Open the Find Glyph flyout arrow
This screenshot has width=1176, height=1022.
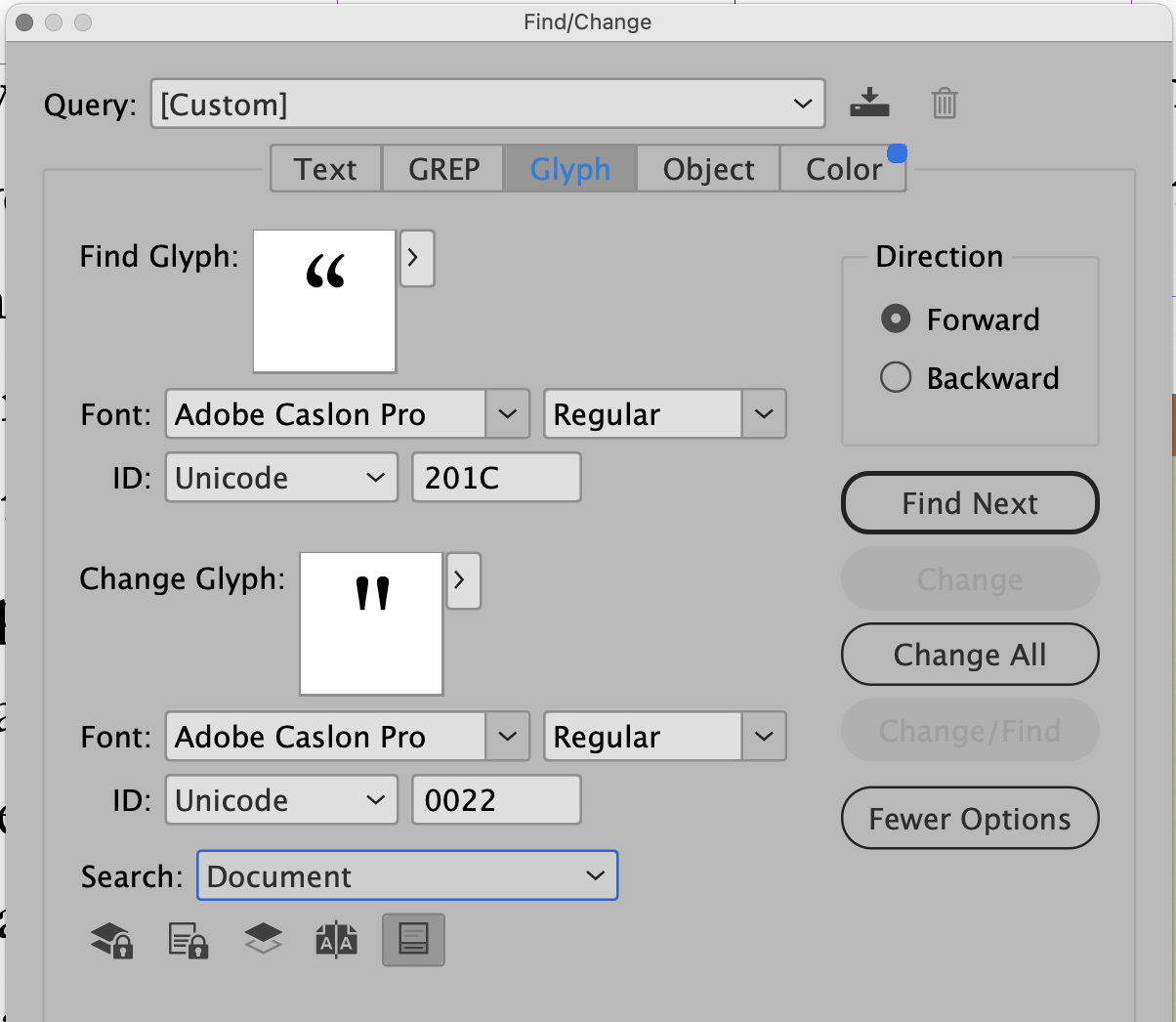click(x=417, y=258)
